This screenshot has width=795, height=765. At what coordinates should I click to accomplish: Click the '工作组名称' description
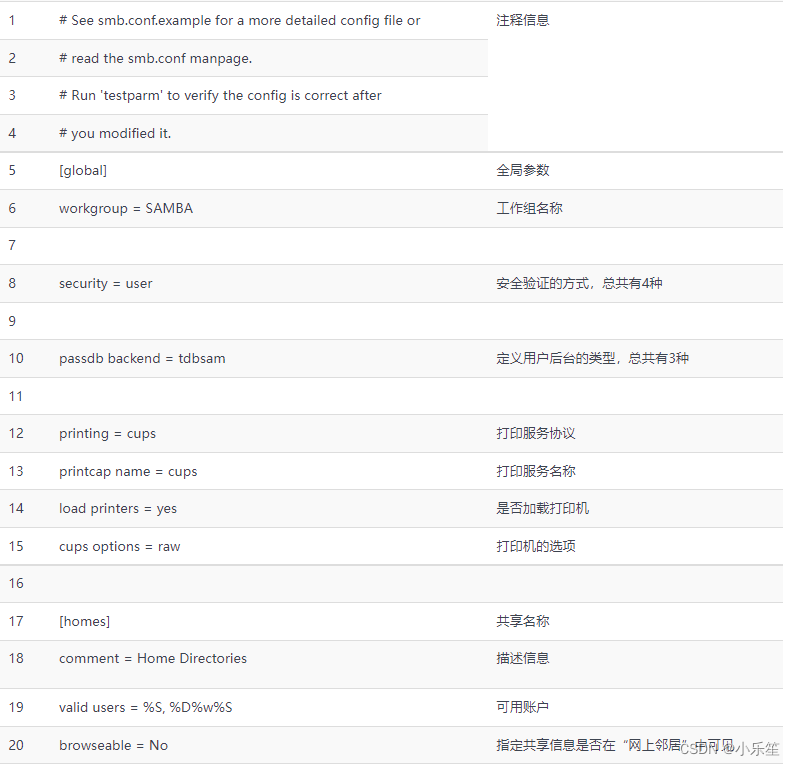pyautogui.click(x=529, y=208)
